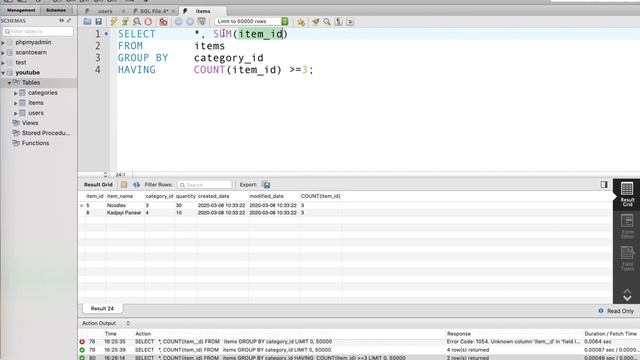Close the SQL File 4* tab
Viewport: 640px width, 360px height.
pos(173,11)
